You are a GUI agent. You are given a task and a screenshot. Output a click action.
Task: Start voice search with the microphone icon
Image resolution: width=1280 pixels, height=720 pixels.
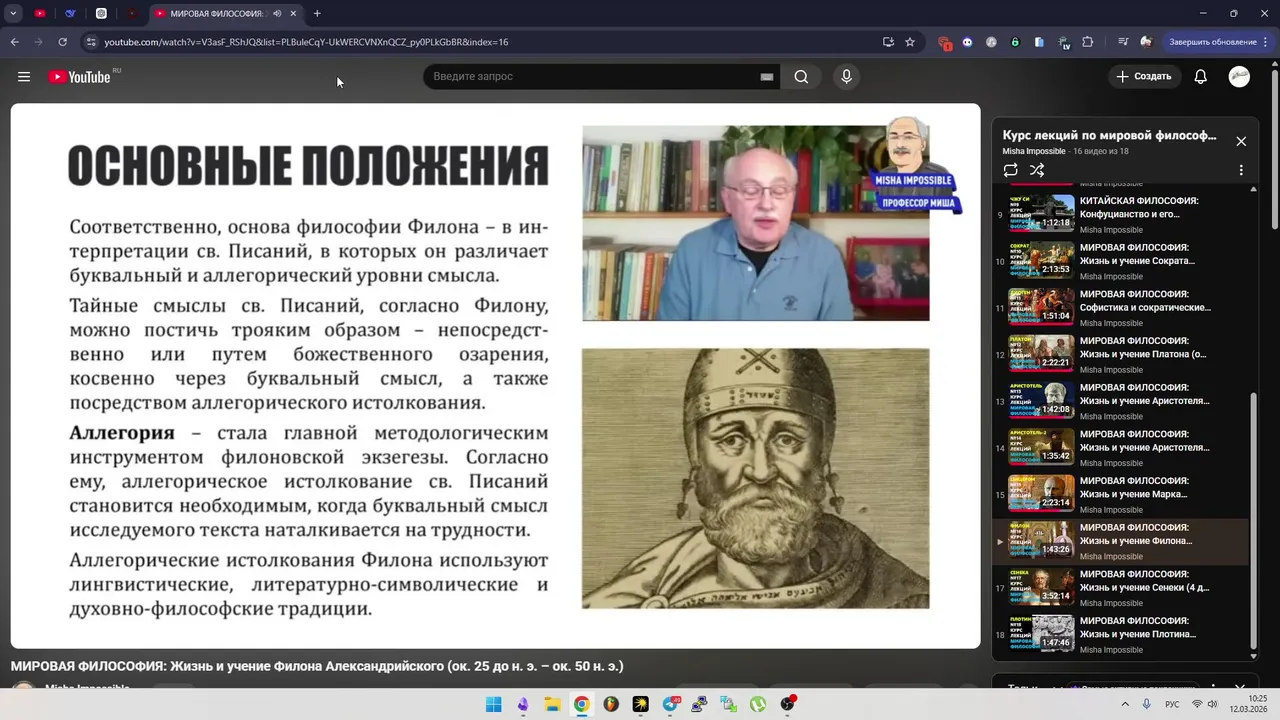[846, 77]
